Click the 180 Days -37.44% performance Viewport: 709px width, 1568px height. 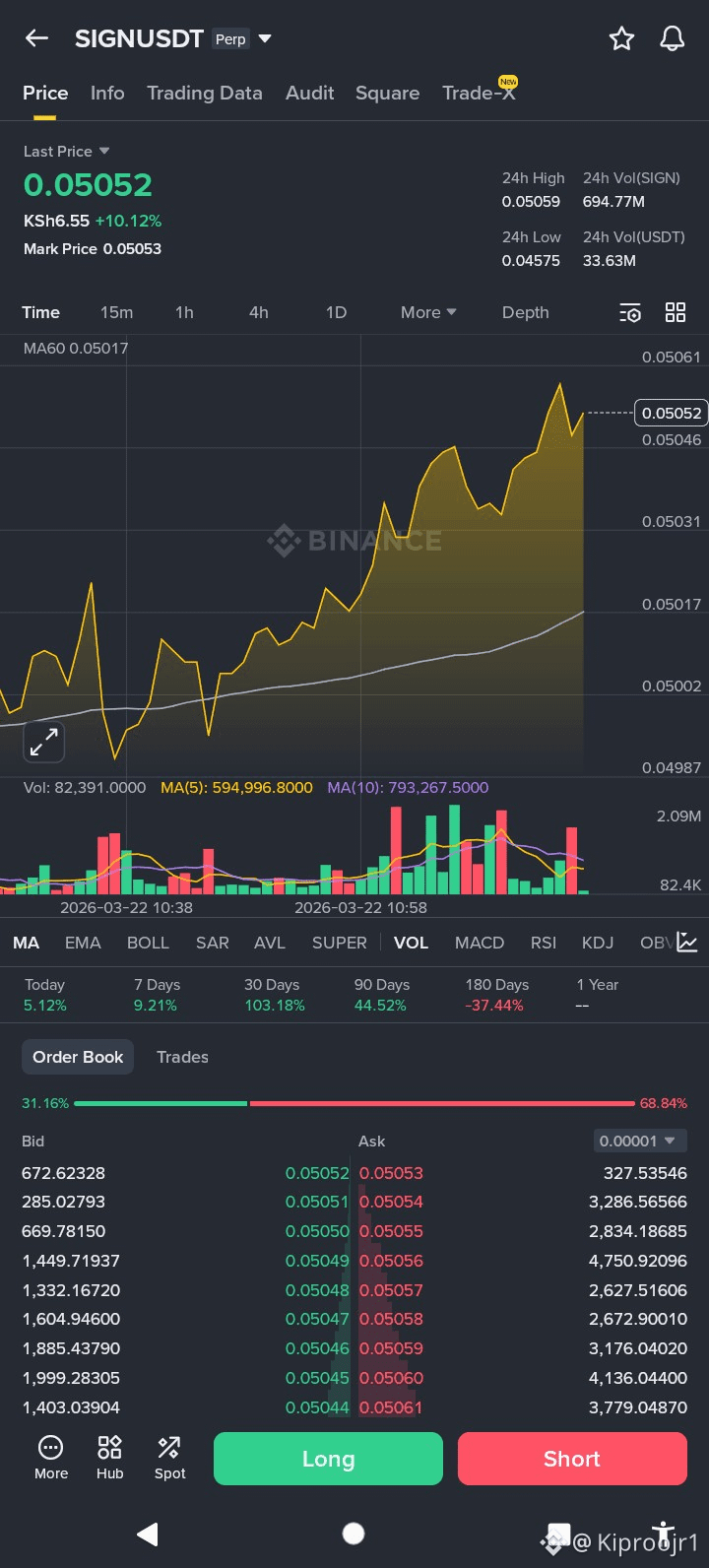pos(497,995)
